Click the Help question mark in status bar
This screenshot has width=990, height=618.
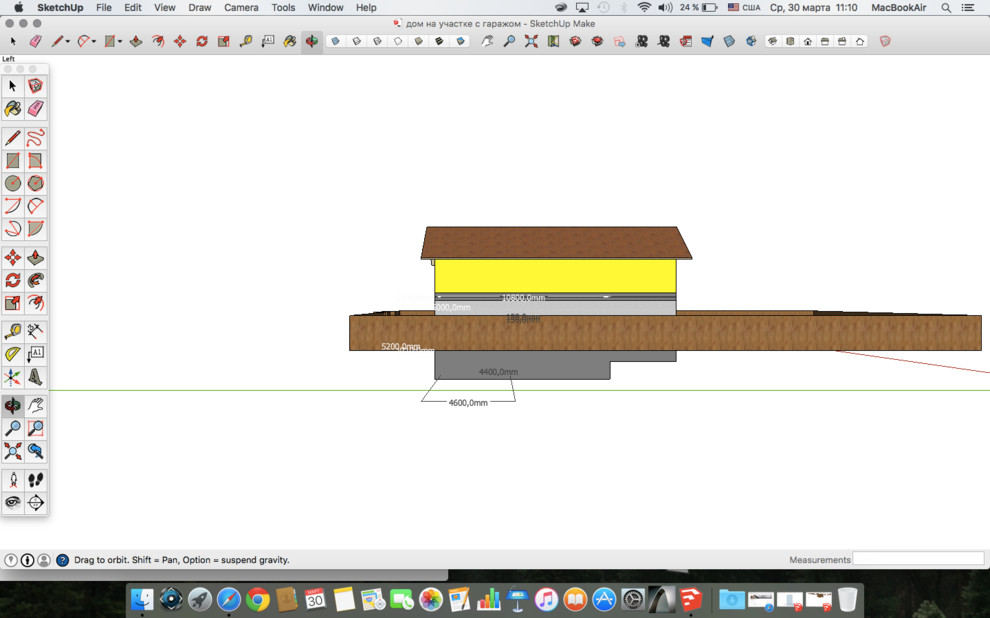(x=62, y=560)
